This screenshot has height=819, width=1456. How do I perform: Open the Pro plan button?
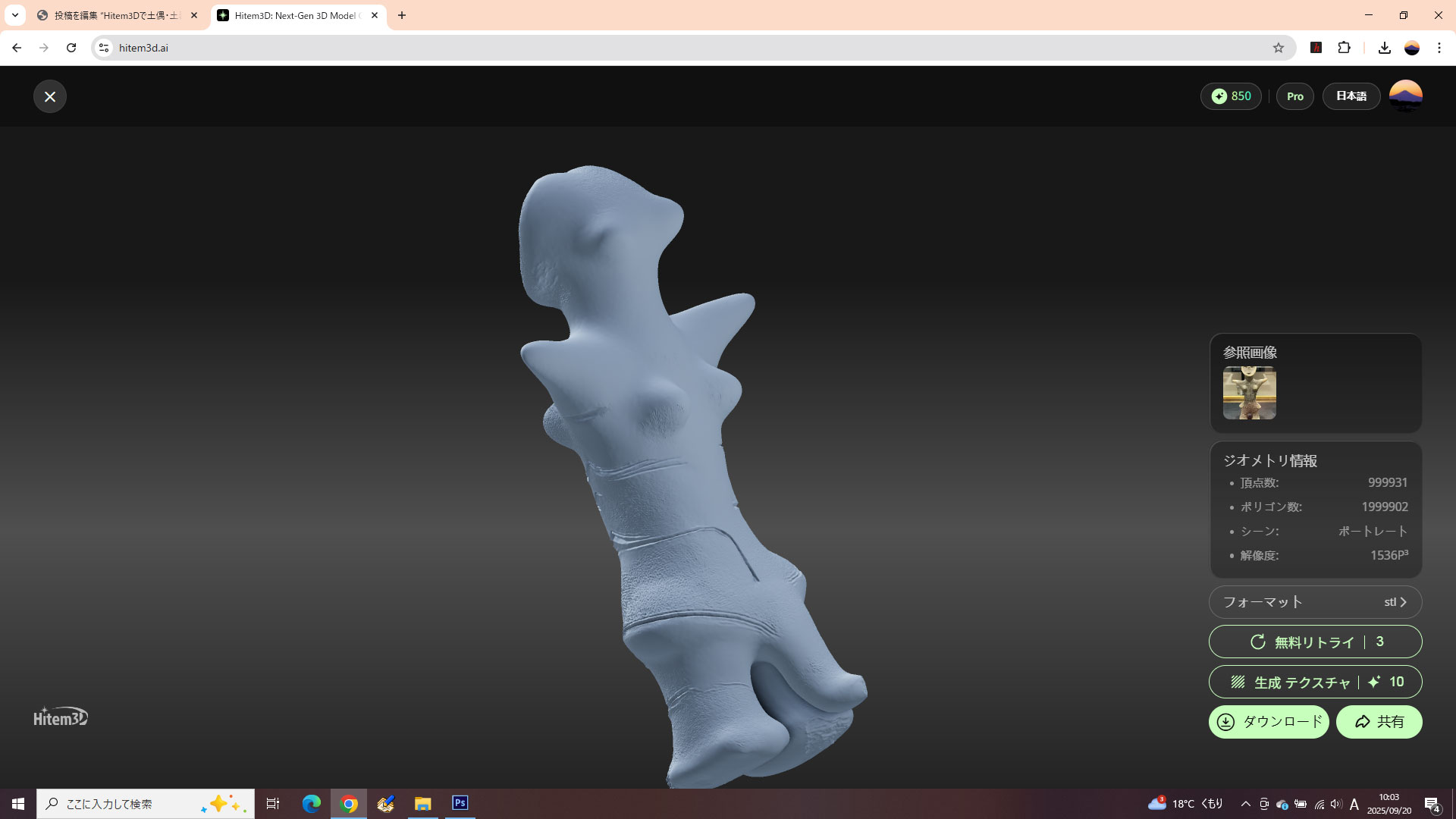click(1294, 96)
